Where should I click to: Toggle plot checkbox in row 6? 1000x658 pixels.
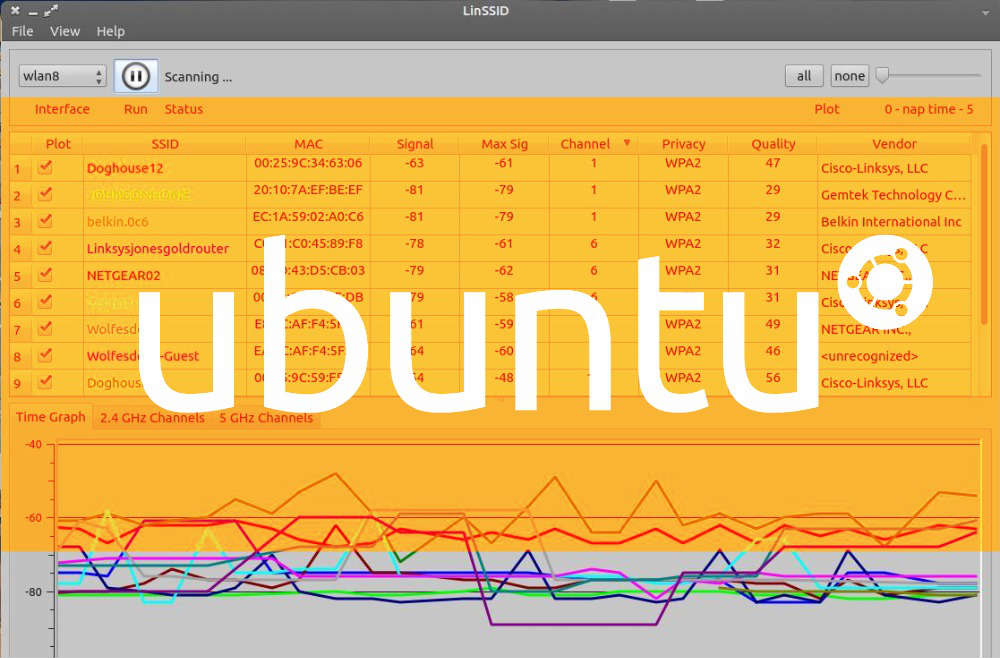click(x=45, y=302)
